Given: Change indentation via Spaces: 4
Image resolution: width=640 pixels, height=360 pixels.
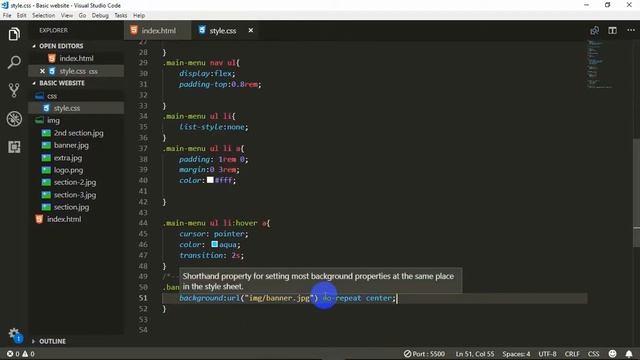Looking at the screenshot, I should pos(516,353).
